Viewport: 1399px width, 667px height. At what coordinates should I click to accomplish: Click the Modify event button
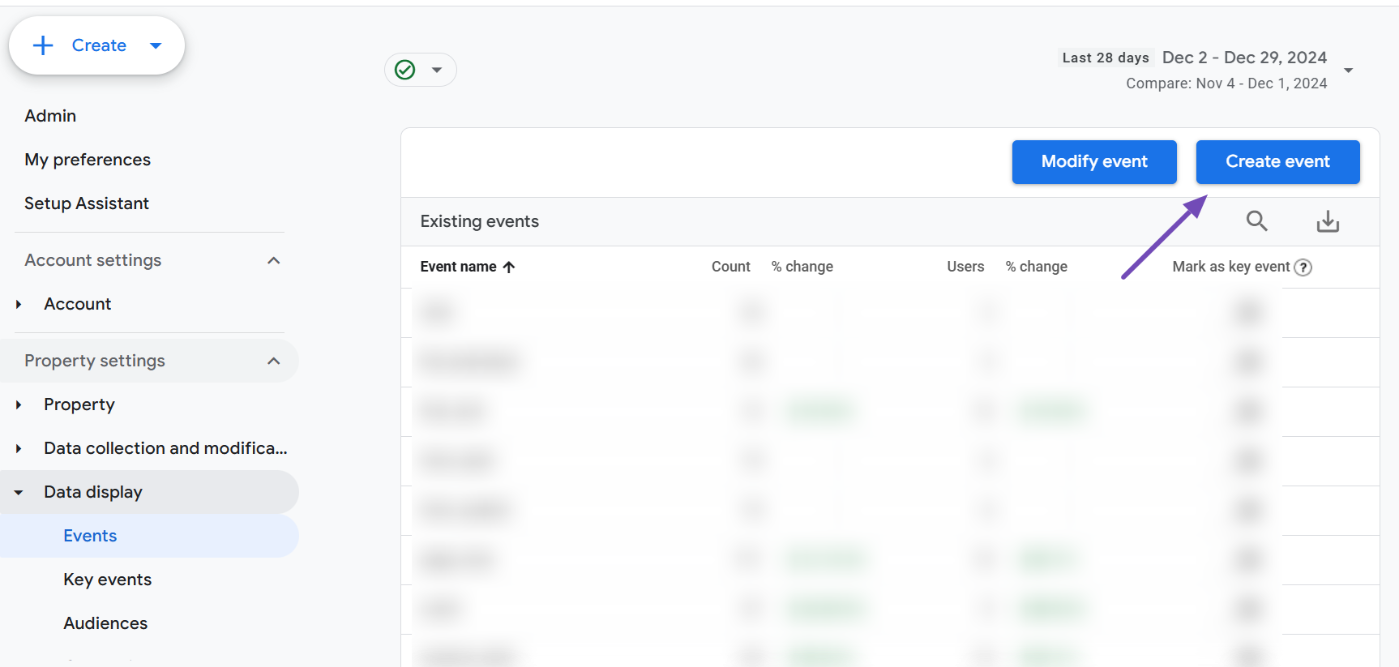[1094, 161]
